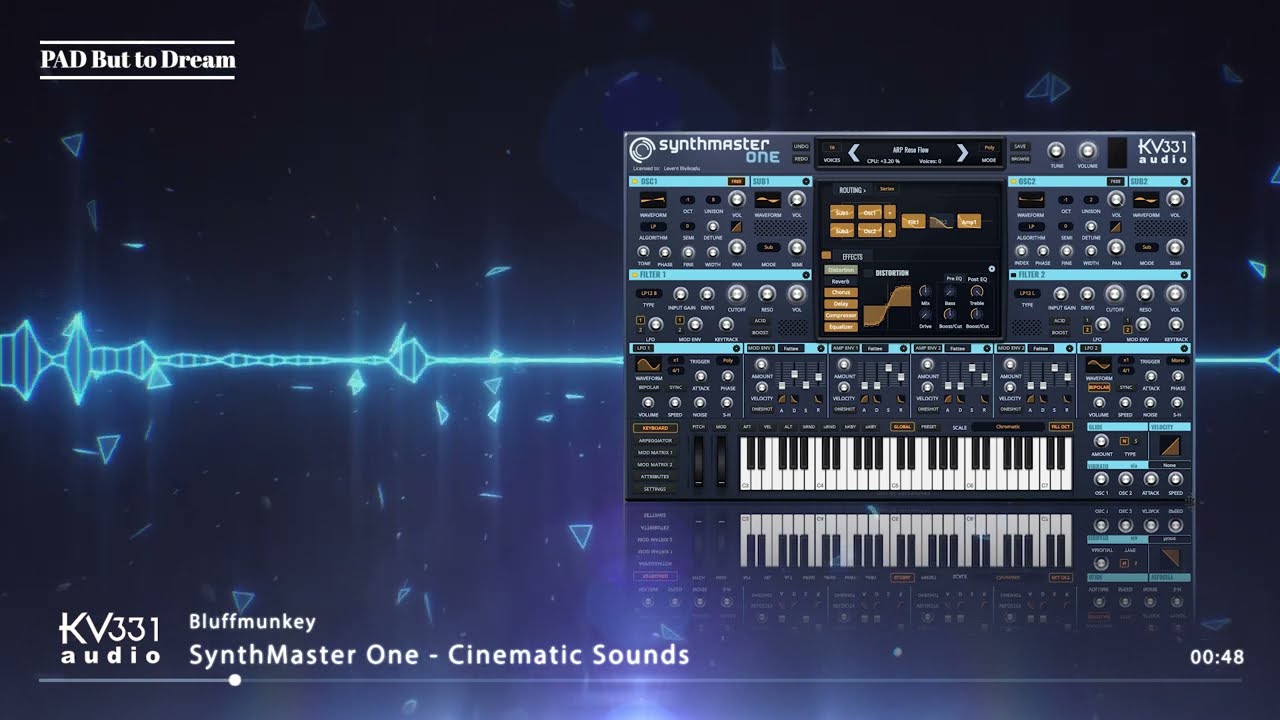Screen dimensions: 1280x720
Task: Open SUB1 mode Sub dropdown
Action: [x=768, y=247]
